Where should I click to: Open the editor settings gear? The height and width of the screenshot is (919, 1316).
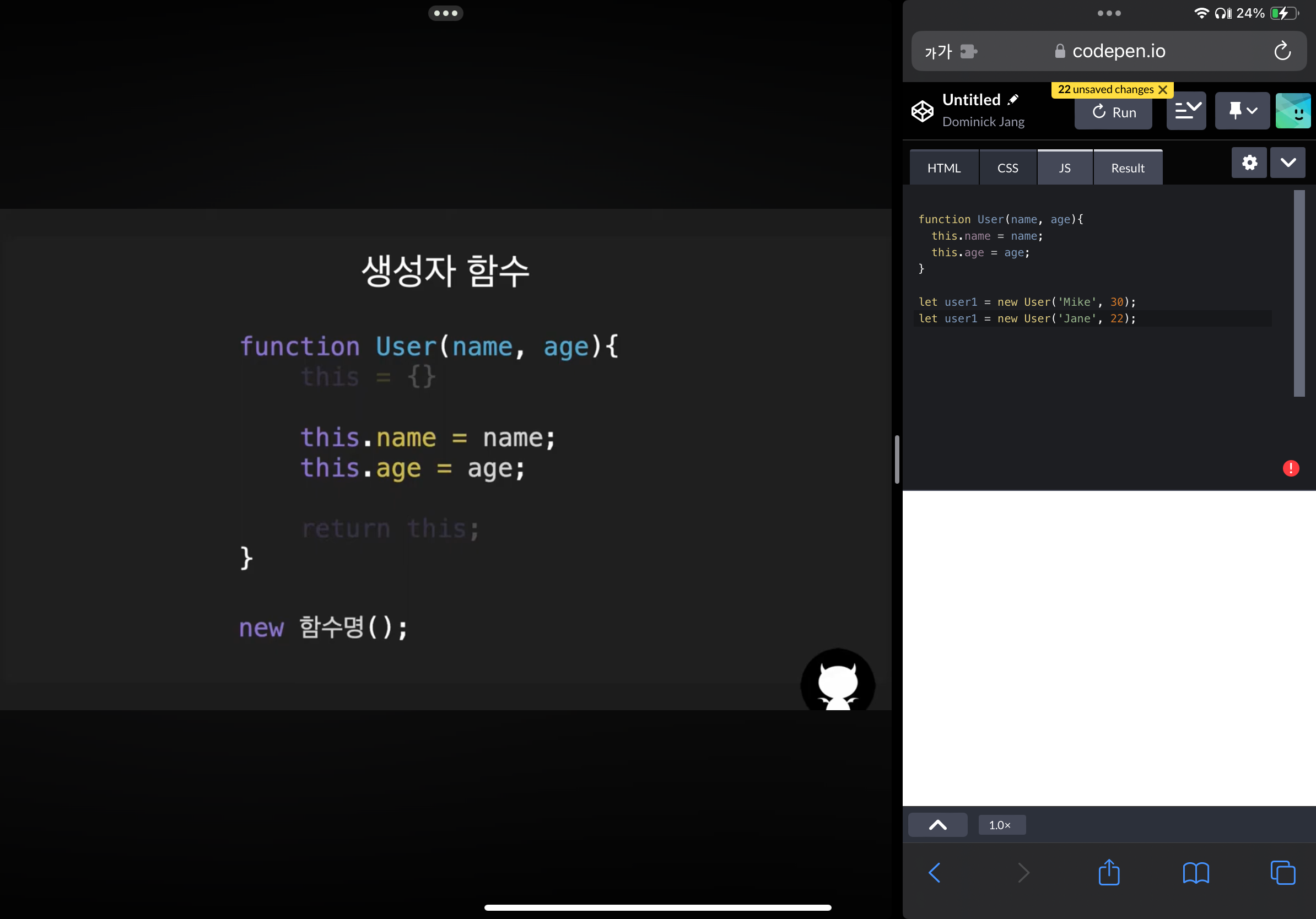[1249, 163]
